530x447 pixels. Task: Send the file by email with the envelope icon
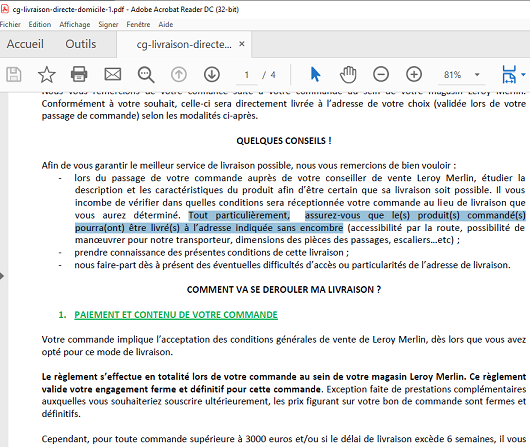[x=113, y=74]
